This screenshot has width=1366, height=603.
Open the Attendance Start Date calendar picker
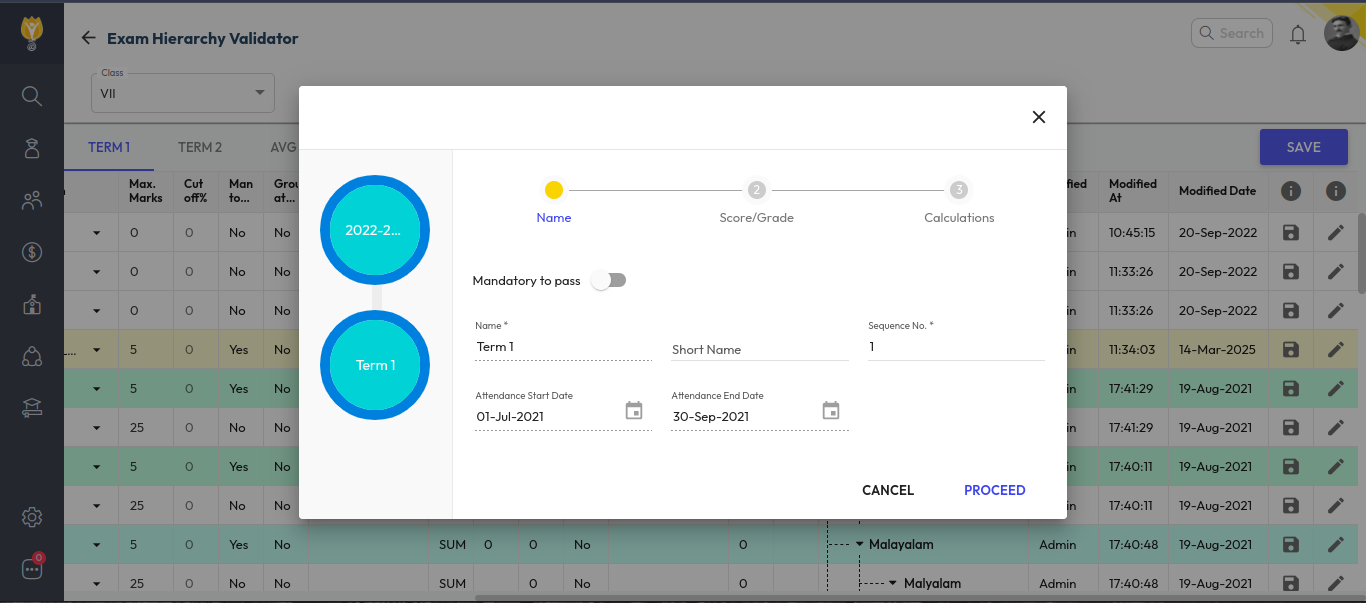tap(634, 411)
